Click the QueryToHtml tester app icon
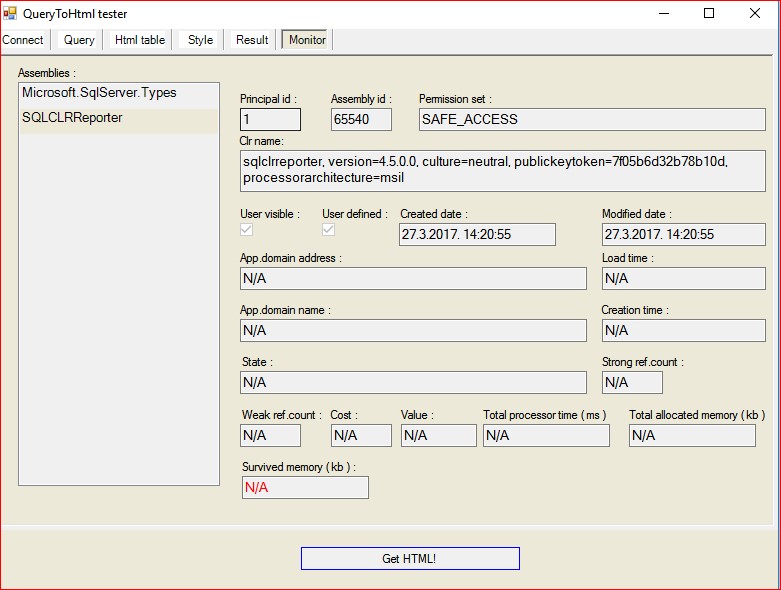 [x=11, y=14]
